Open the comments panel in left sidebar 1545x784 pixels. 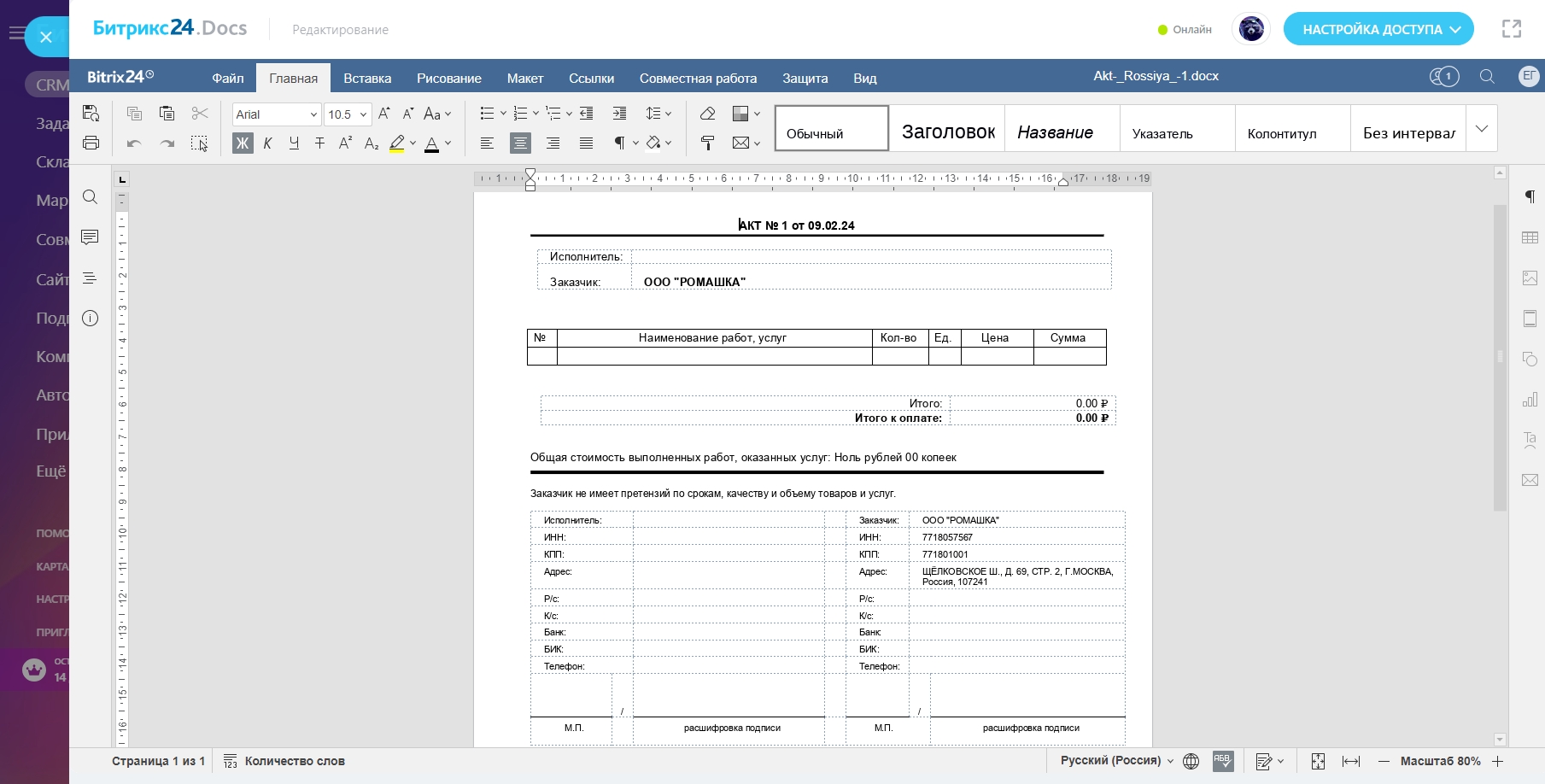pyautogui.click(x=90, y=237)
